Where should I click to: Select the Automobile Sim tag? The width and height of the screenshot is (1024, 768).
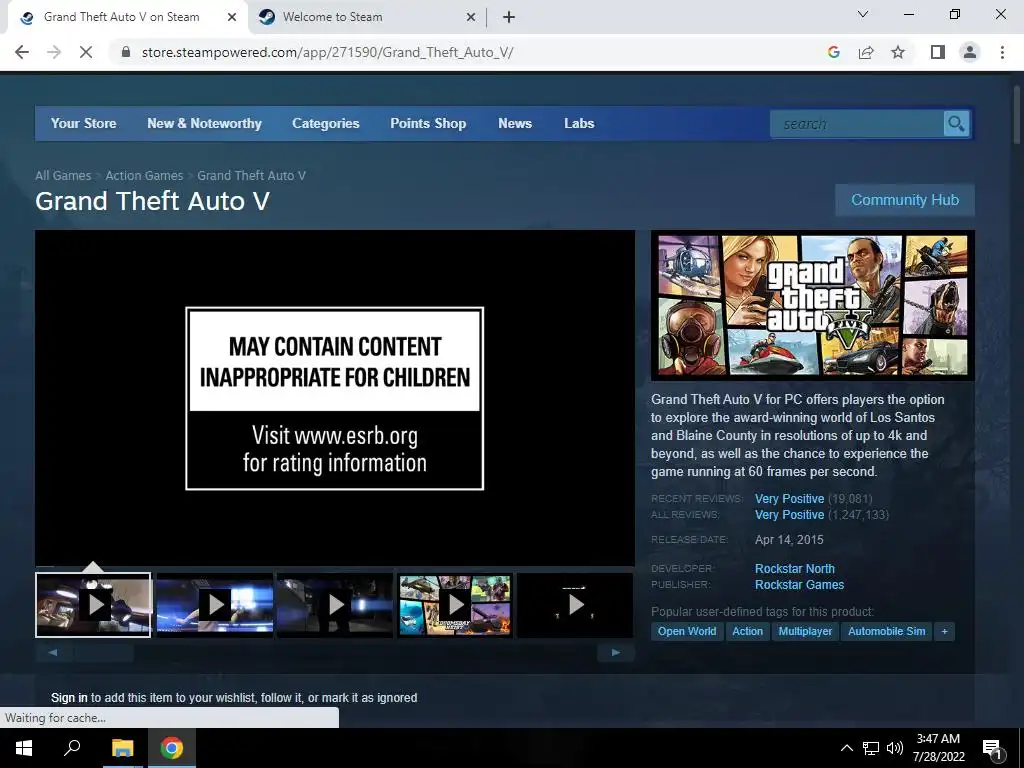[886, 632]
